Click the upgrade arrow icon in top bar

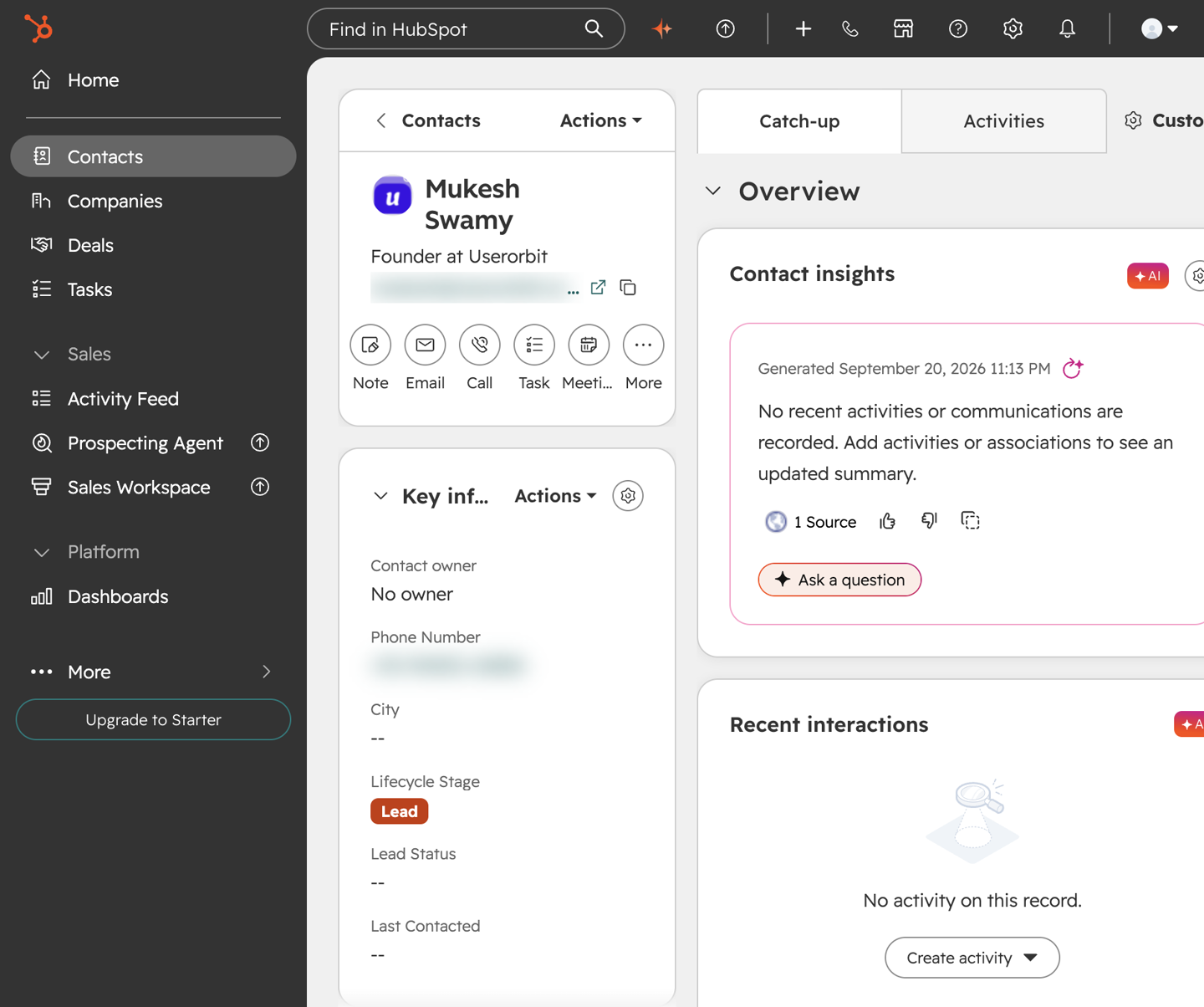click(725, 28)
